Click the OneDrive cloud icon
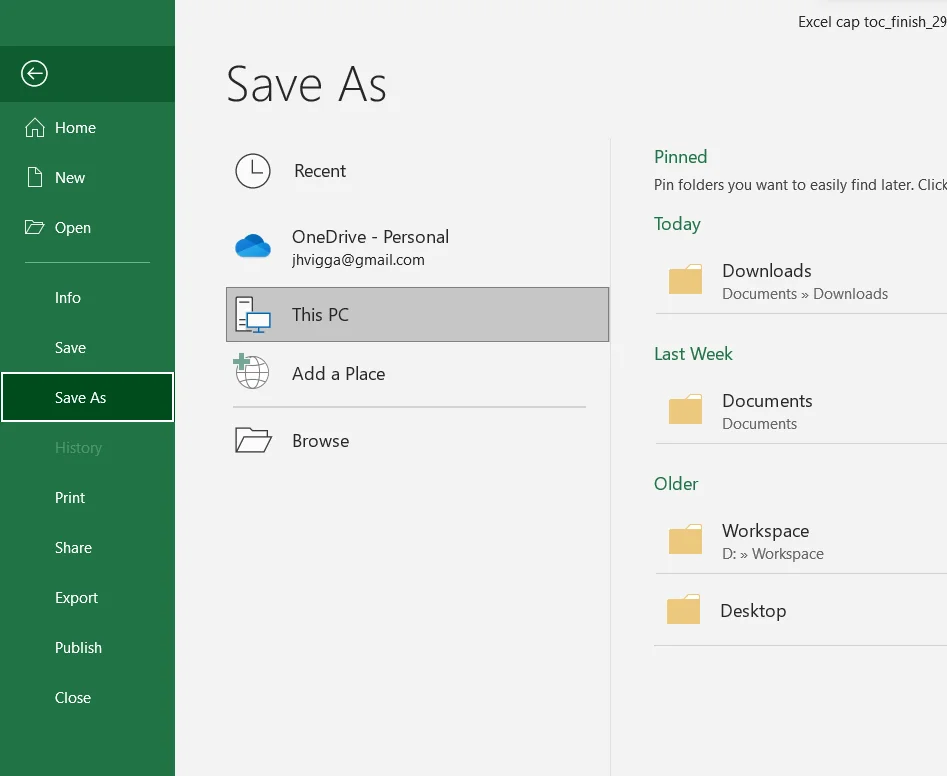 (252, 246)
